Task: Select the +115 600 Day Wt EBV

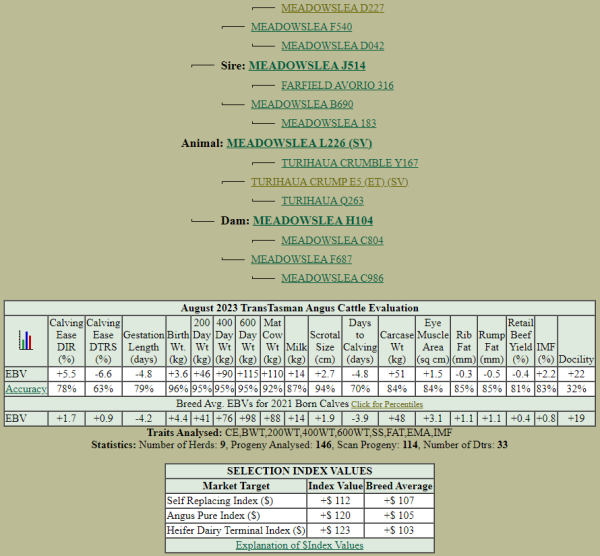Action: tap(248, 374)
